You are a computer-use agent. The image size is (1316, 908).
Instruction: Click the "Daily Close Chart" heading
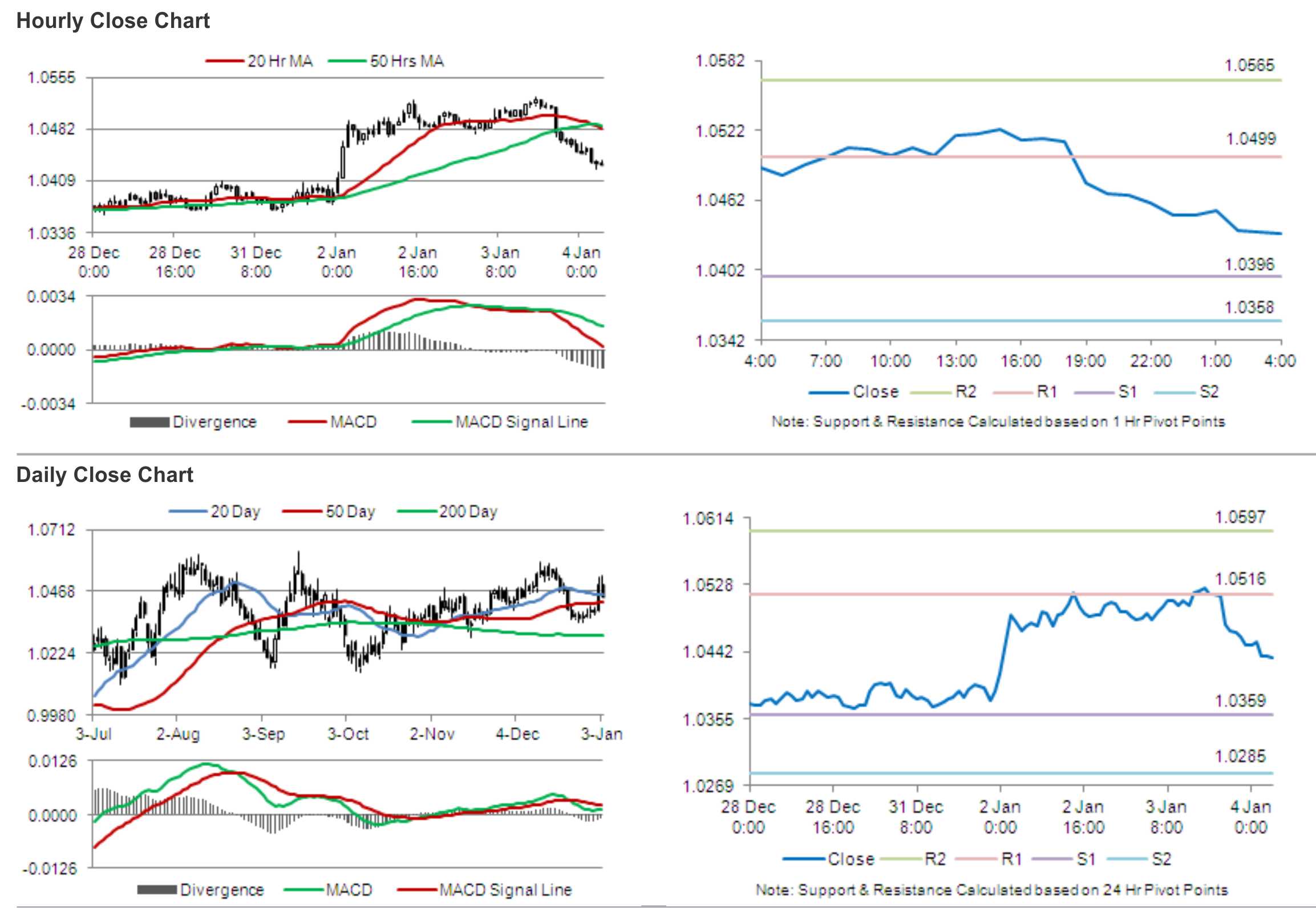(x=105, y=475)
